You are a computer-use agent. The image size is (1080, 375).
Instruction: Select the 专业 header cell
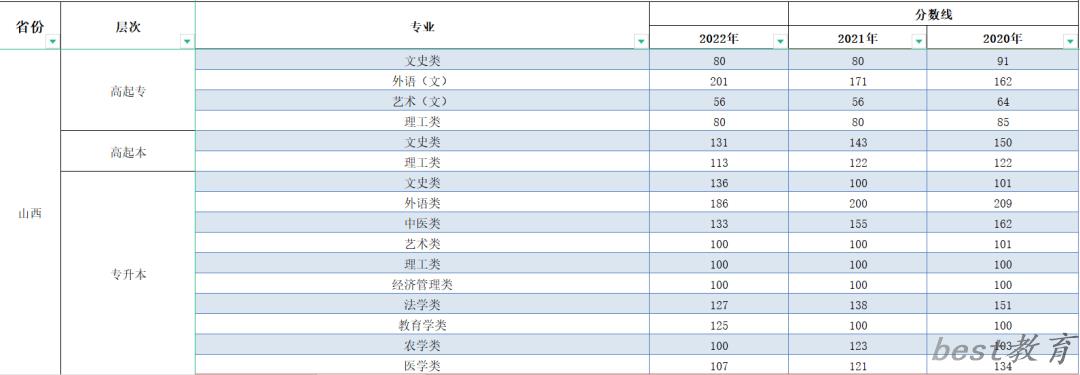click(x=422, y=26)
